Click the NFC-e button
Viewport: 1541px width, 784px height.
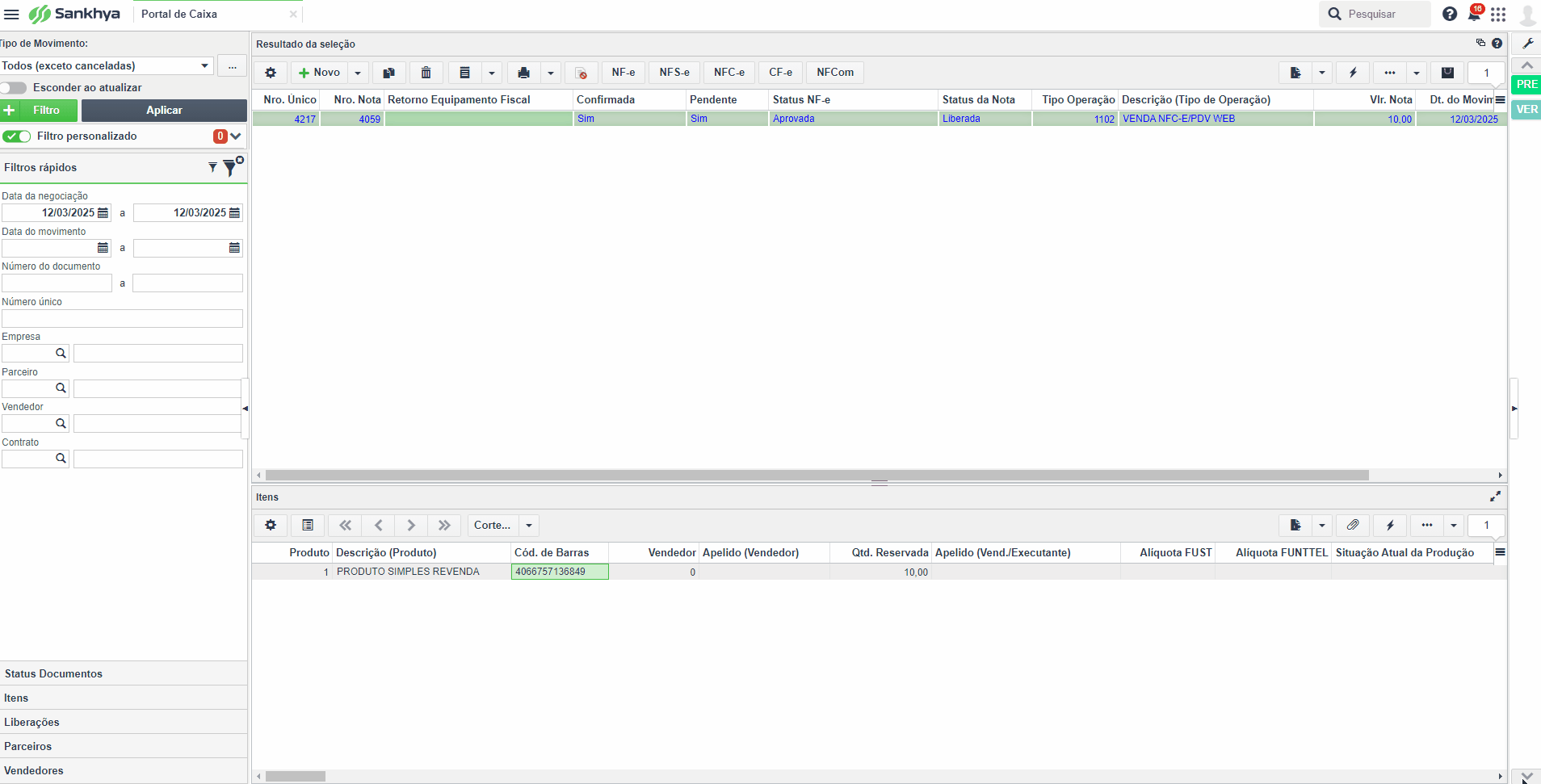click(x=729, y=73)
